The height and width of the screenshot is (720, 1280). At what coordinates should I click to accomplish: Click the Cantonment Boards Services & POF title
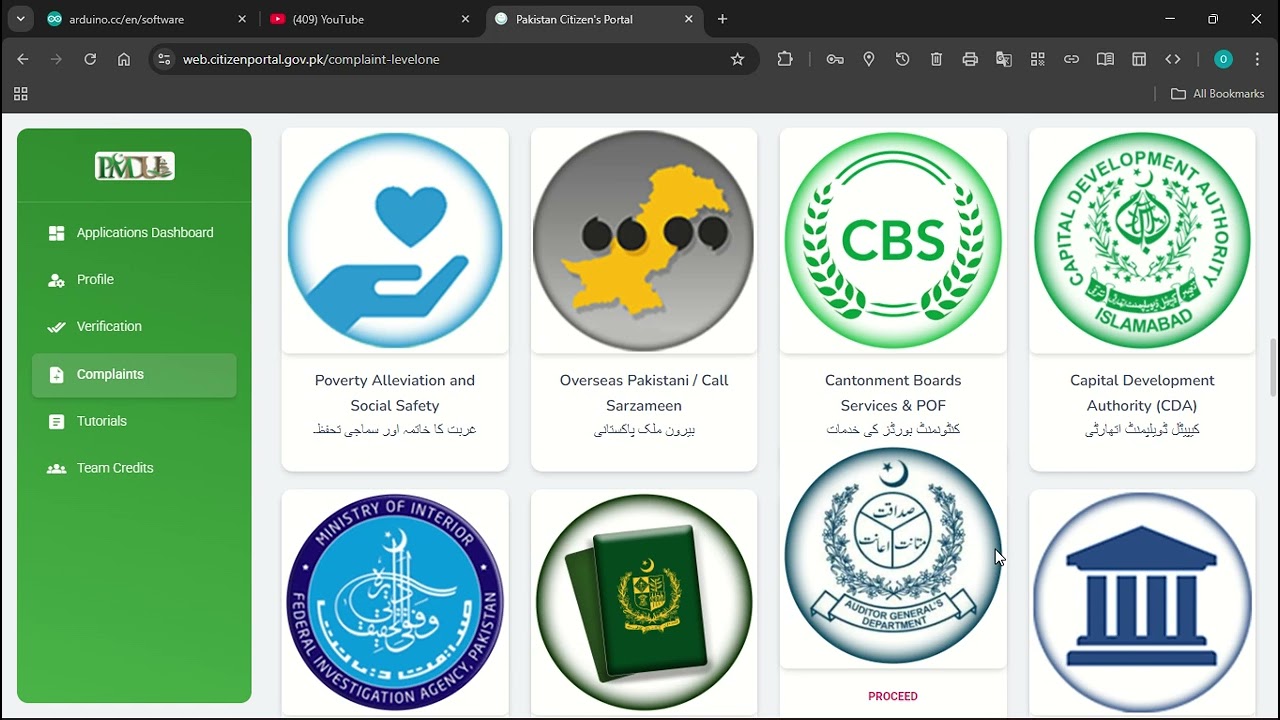[893, 393]
